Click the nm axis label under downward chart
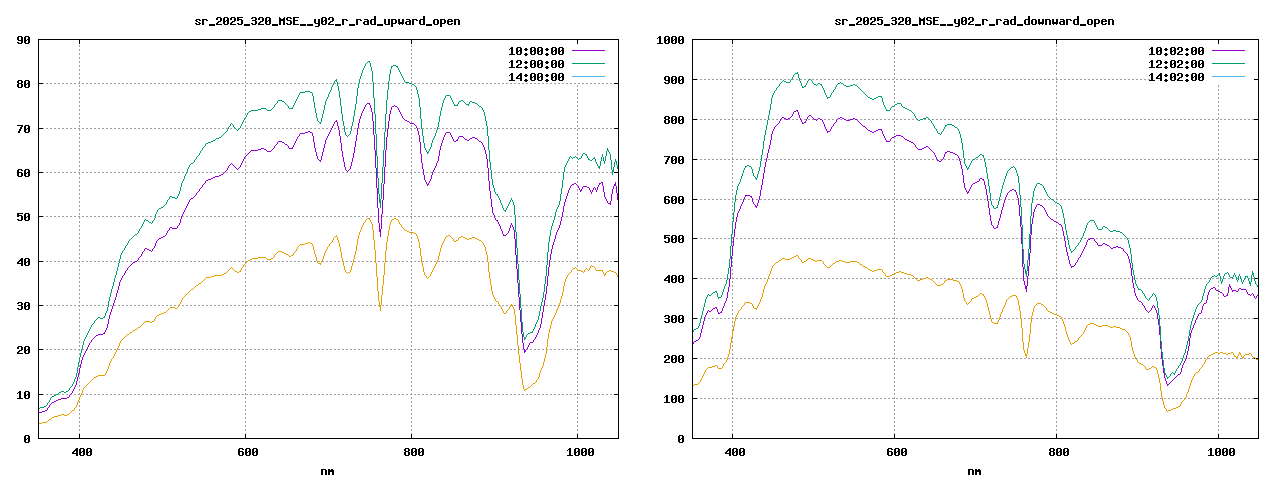The image size is (1280, 480). pos(974,470)
